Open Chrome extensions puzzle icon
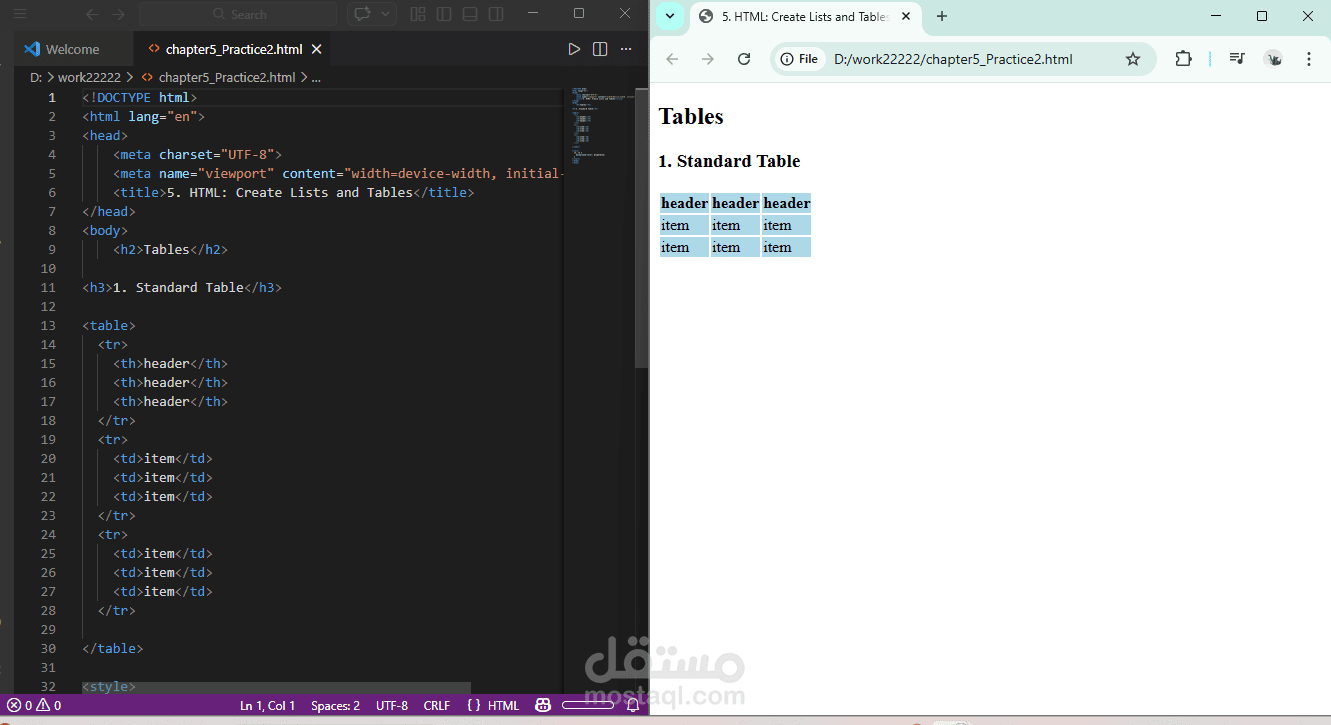 click(1183, 59)
